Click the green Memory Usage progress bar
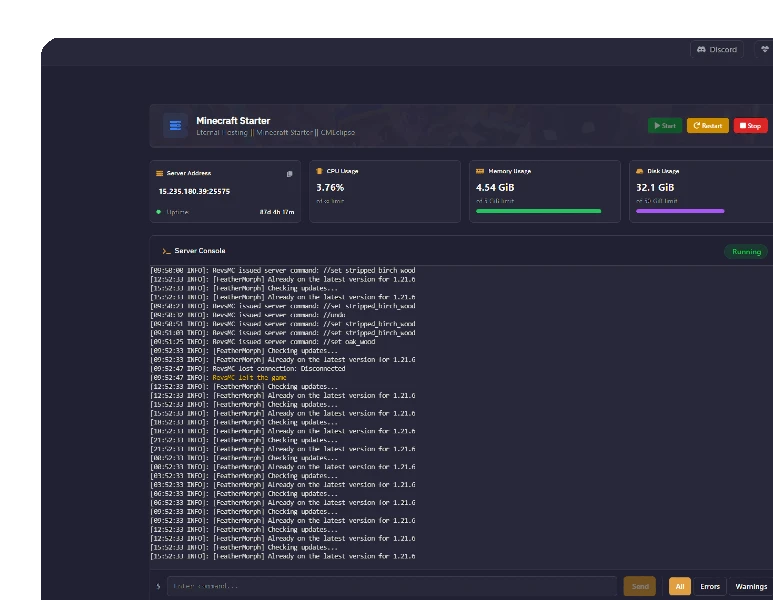The height and width of the screenshot is (600, 773). [538, 211]
